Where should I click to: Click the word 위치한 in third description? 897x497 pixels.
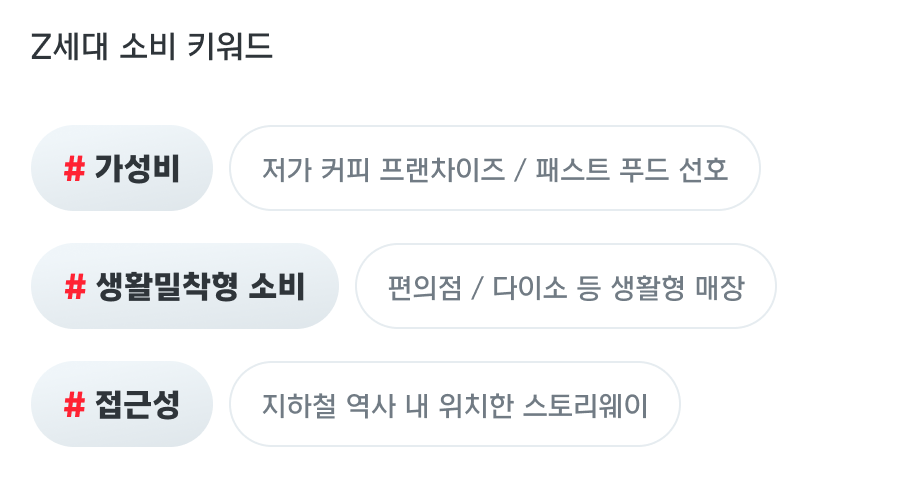pyautogui.click(x=476, y=405)
